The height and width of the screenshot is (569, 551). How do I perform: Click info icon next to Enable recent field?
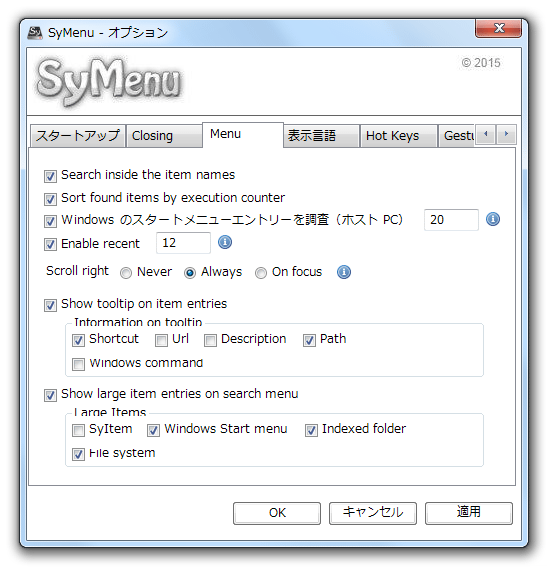[225, 242]
